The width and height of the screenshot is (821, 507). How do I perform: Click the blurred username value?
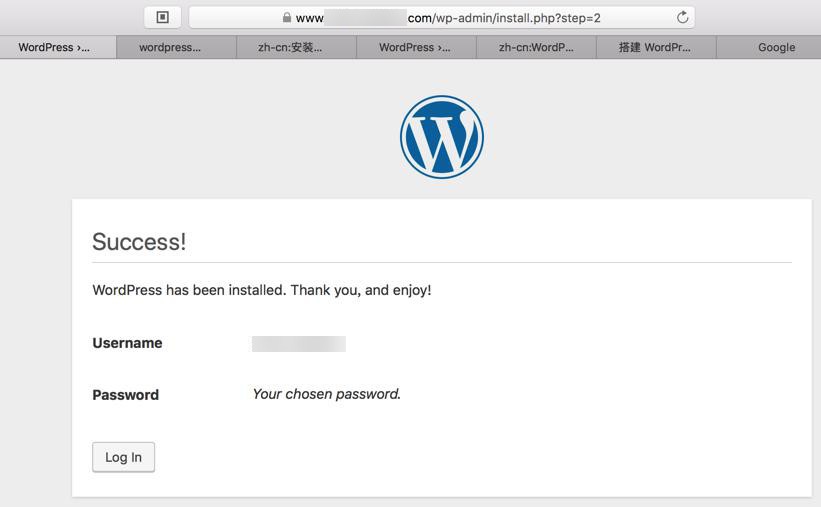coord(298,344)
